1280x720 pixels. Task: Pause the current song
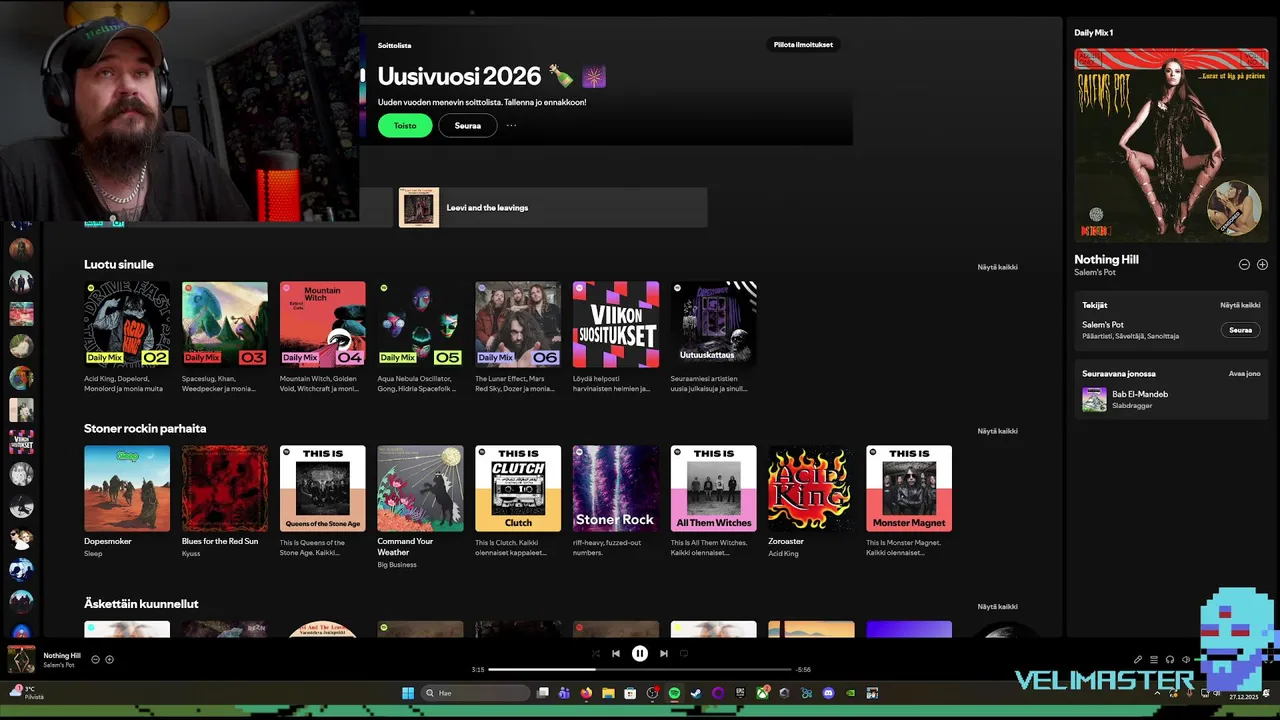(640, 654)
